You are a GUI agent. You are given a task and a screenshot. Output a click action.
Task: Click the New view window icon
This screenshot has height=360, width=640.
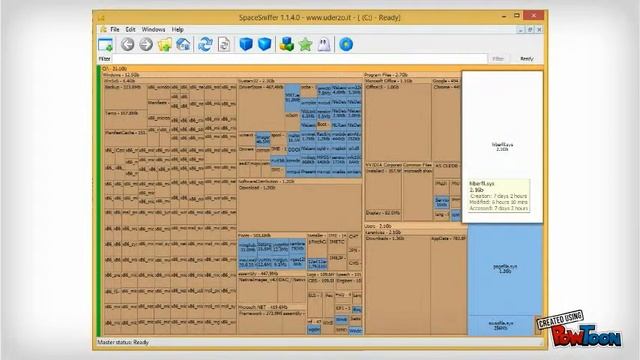(x=105, y=44)
